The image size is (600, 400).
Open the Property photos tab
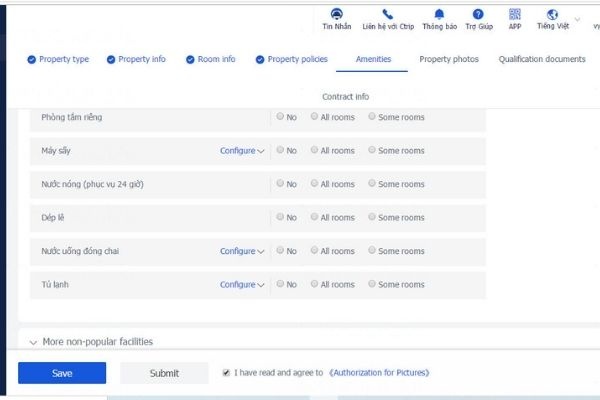coord(449,59)
